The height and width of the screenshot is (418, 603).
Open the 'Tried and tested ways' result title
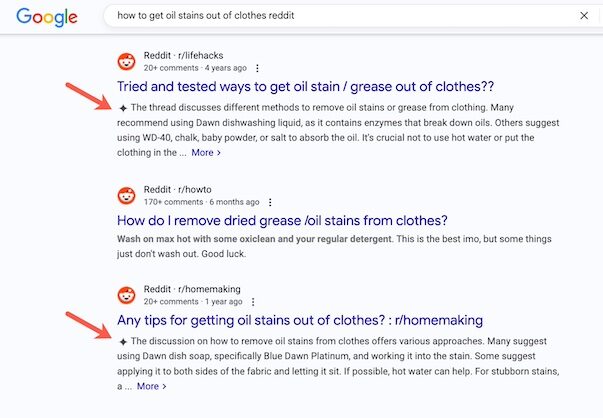click(x=306, y=87)
